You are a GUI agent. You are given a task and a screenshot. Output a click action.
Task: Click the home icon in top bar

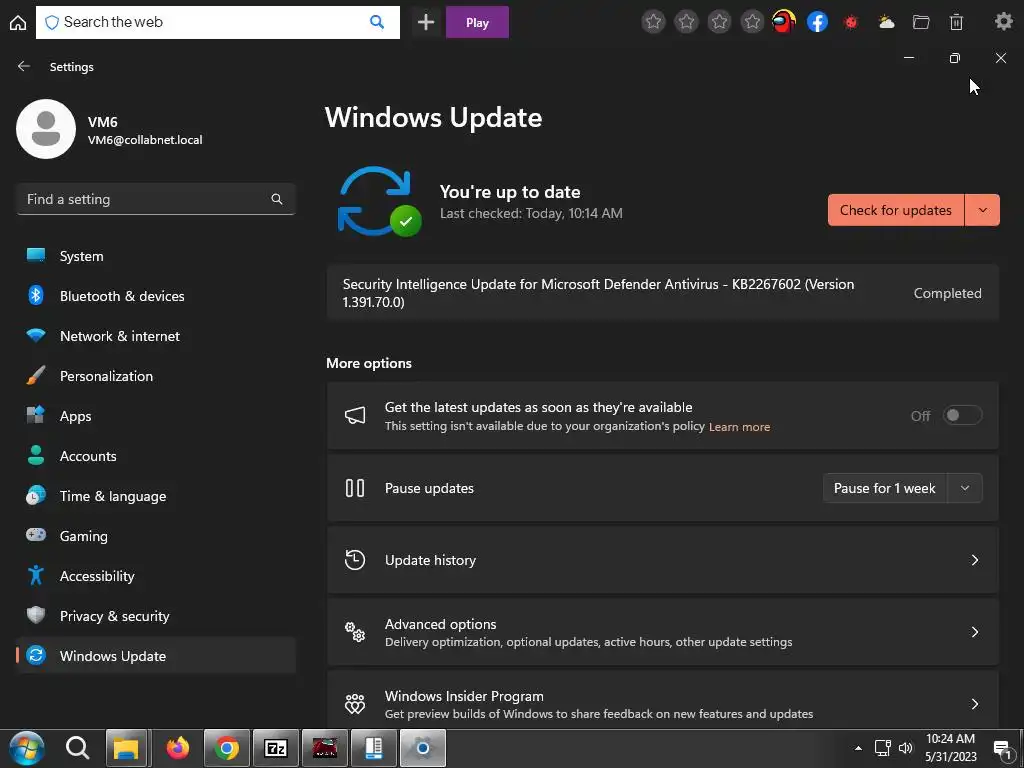click(18, 22)
